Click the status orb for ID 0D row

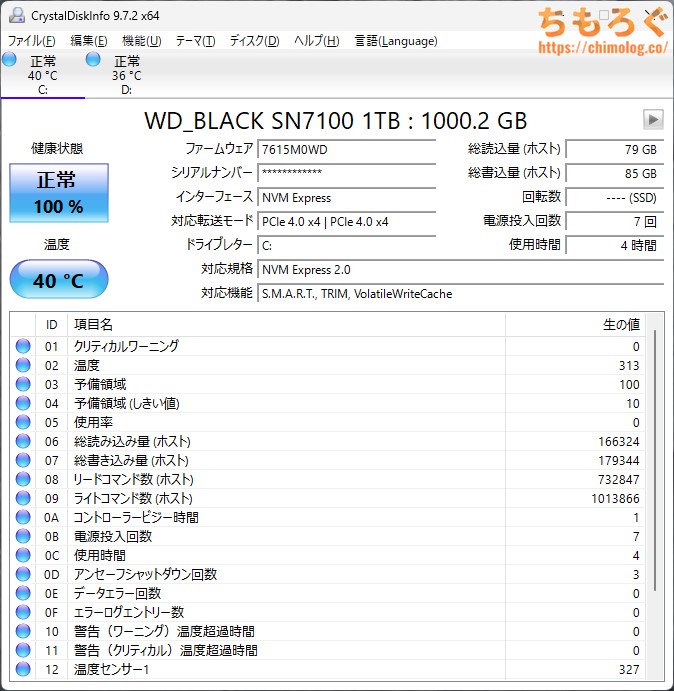click(x=23, y=574)
